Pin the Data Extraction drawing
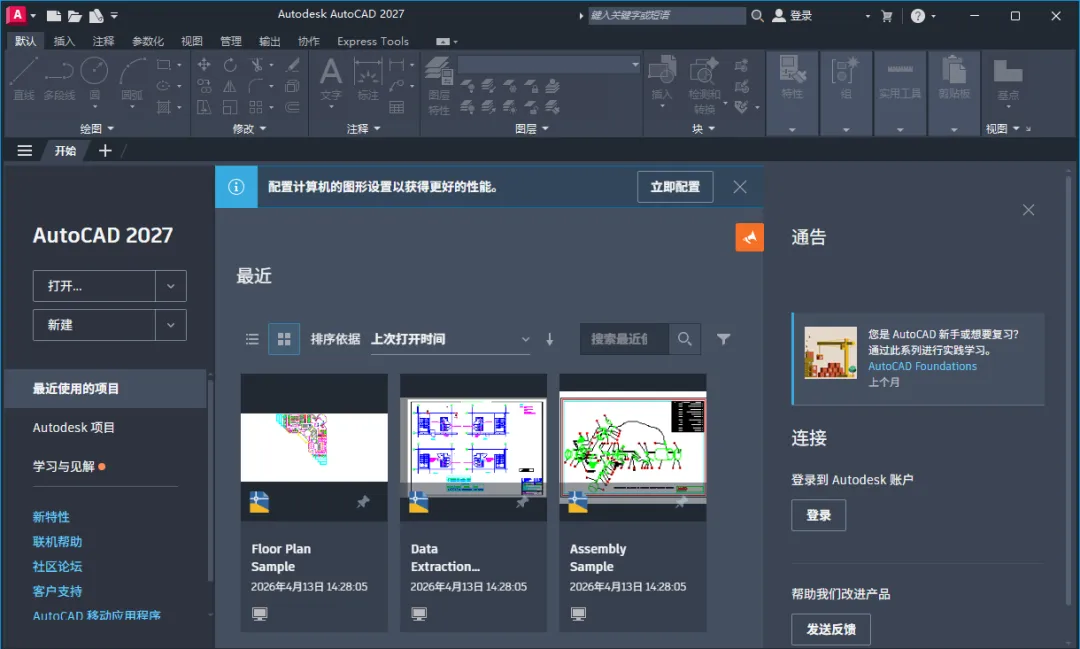The image size is (1080, 649). (522, 502)
